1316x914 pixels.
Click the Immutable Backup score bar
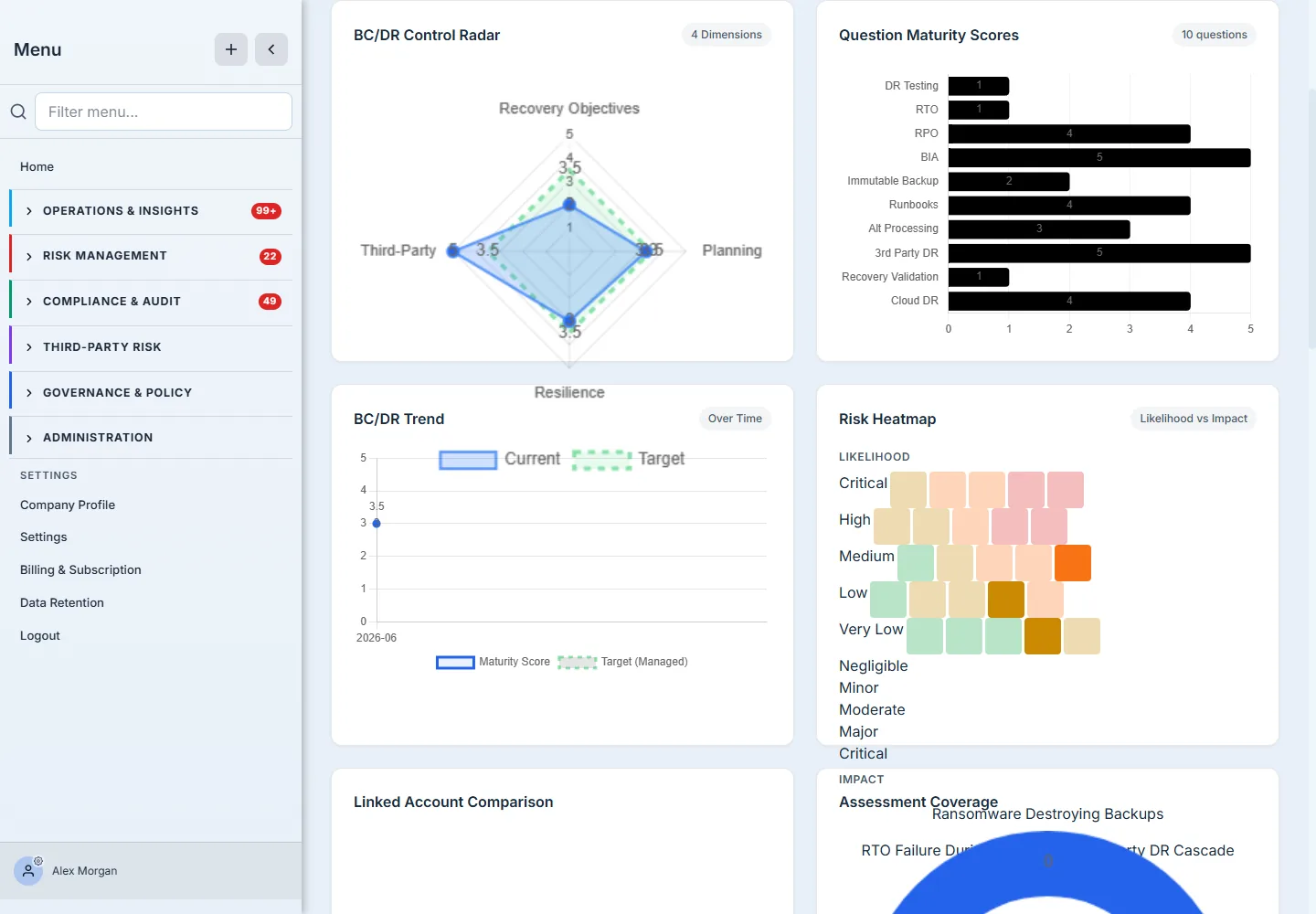click(x=1009, y=181)
